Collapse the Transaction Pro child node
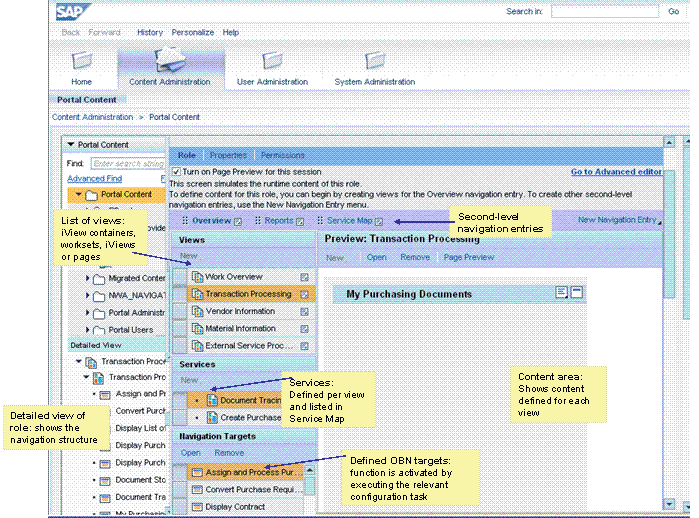This screenshot has width=699, height=518. (86, 377)
